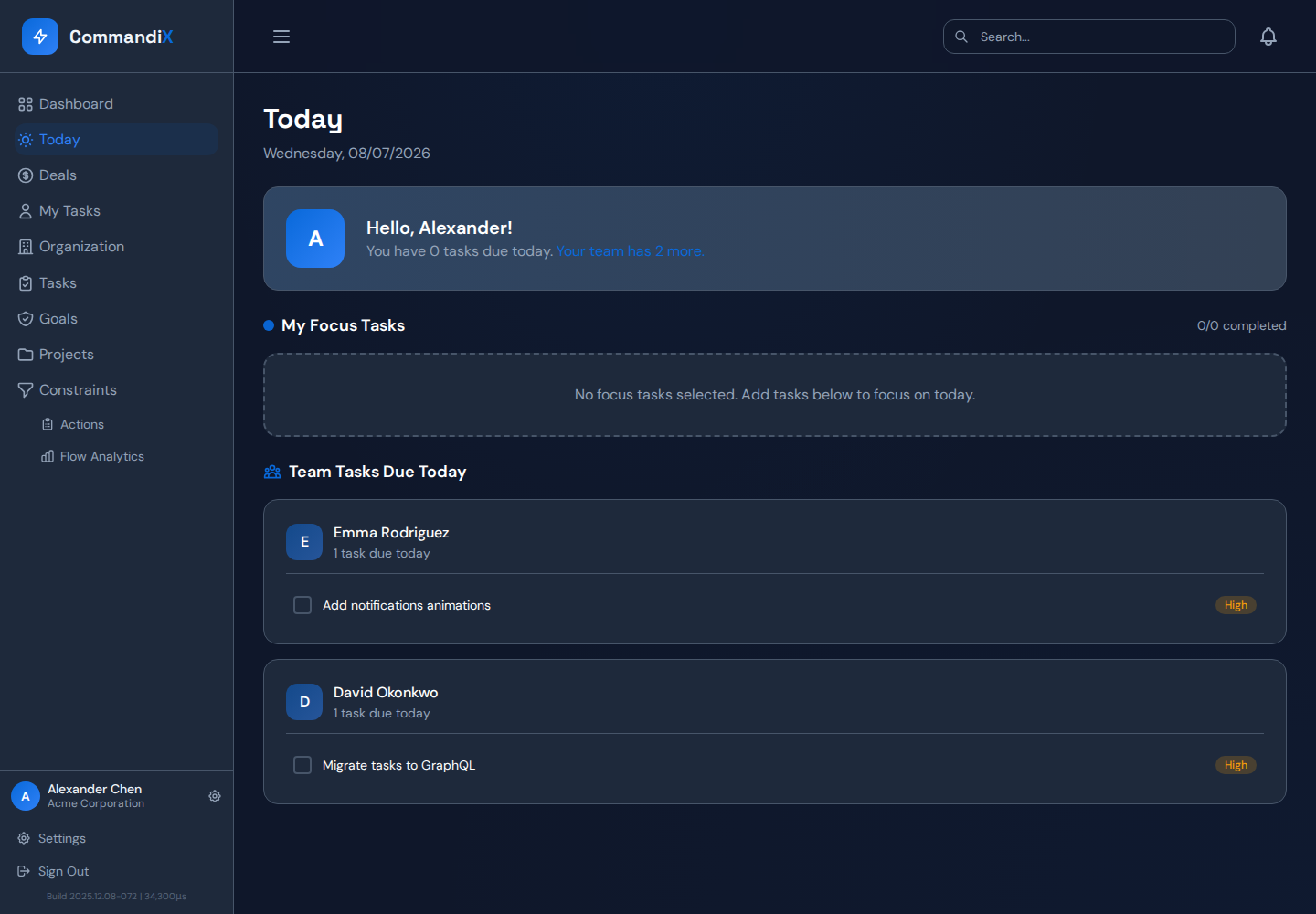This screenshot has height=914, width=1316.
Task: Click High badge on Migrate to GraphQL
Action: point(1236,765)
